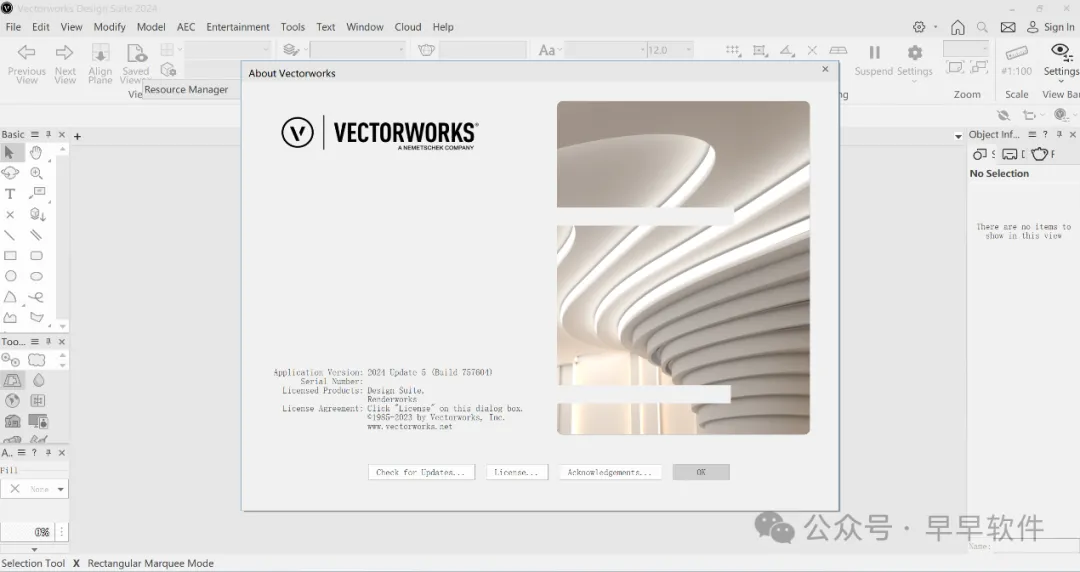Click OK in About Vectorworks dialog
The height and width of the screenshot is (572, 1080).
coord(700,472)
